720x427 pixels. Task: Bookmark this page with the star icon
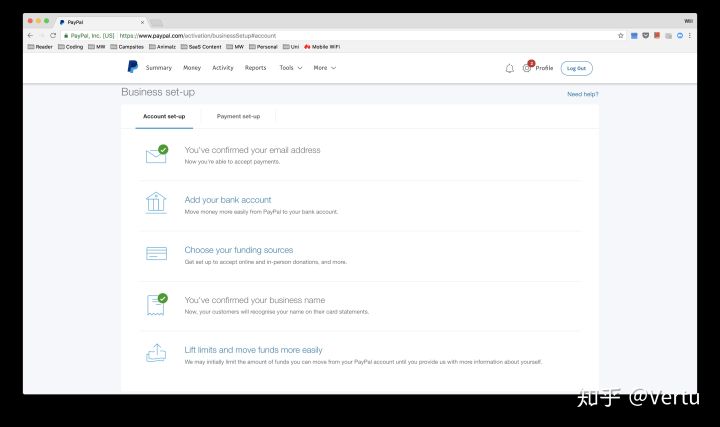[621, 35]
